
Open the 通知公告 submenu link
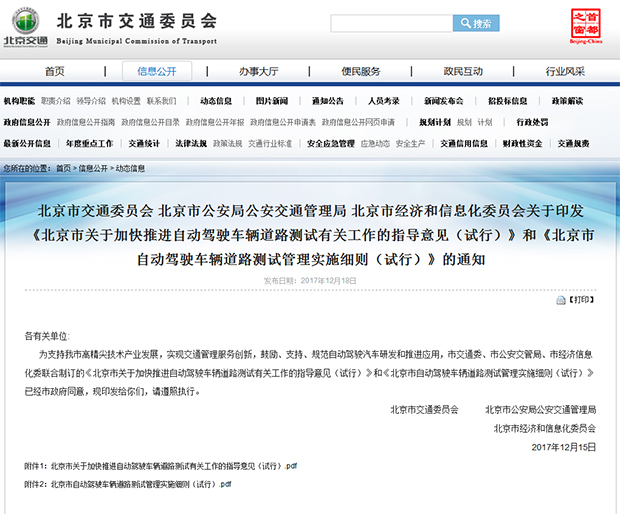[x=327, y=101]
